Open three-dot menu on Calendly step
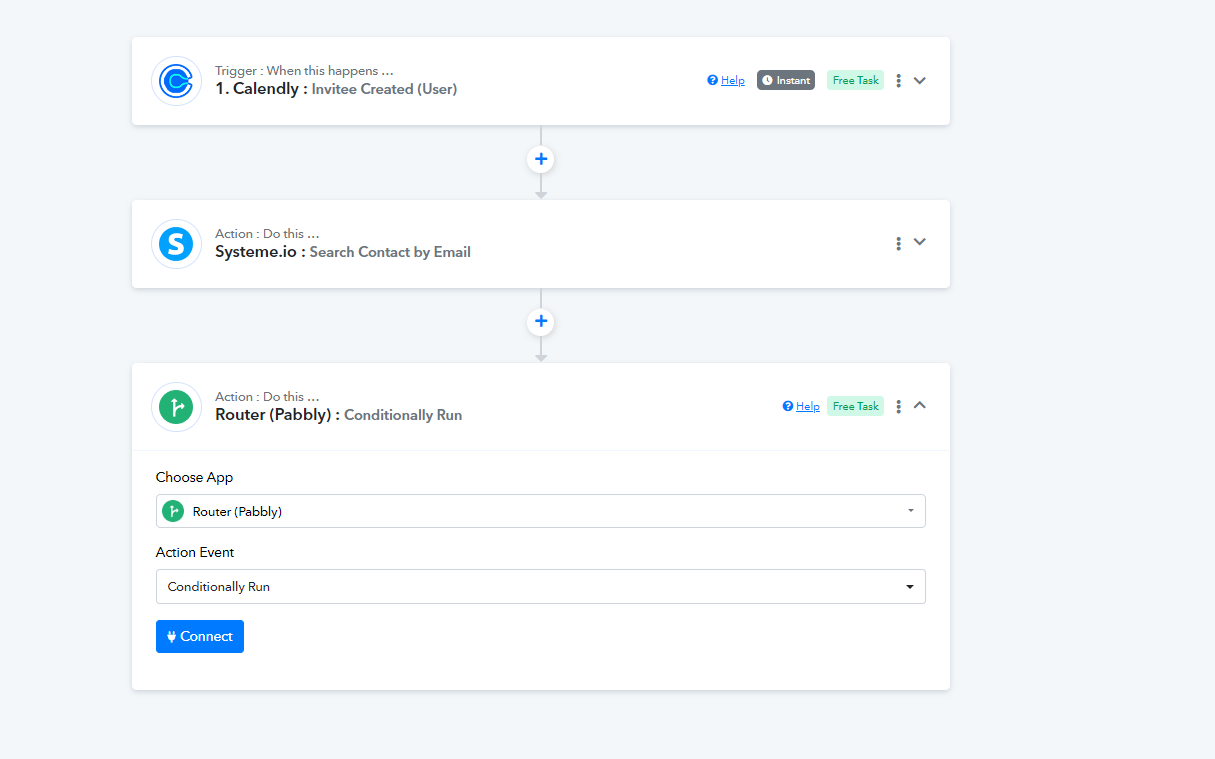This screenshot has height=759, width=1215. [898, 80]
